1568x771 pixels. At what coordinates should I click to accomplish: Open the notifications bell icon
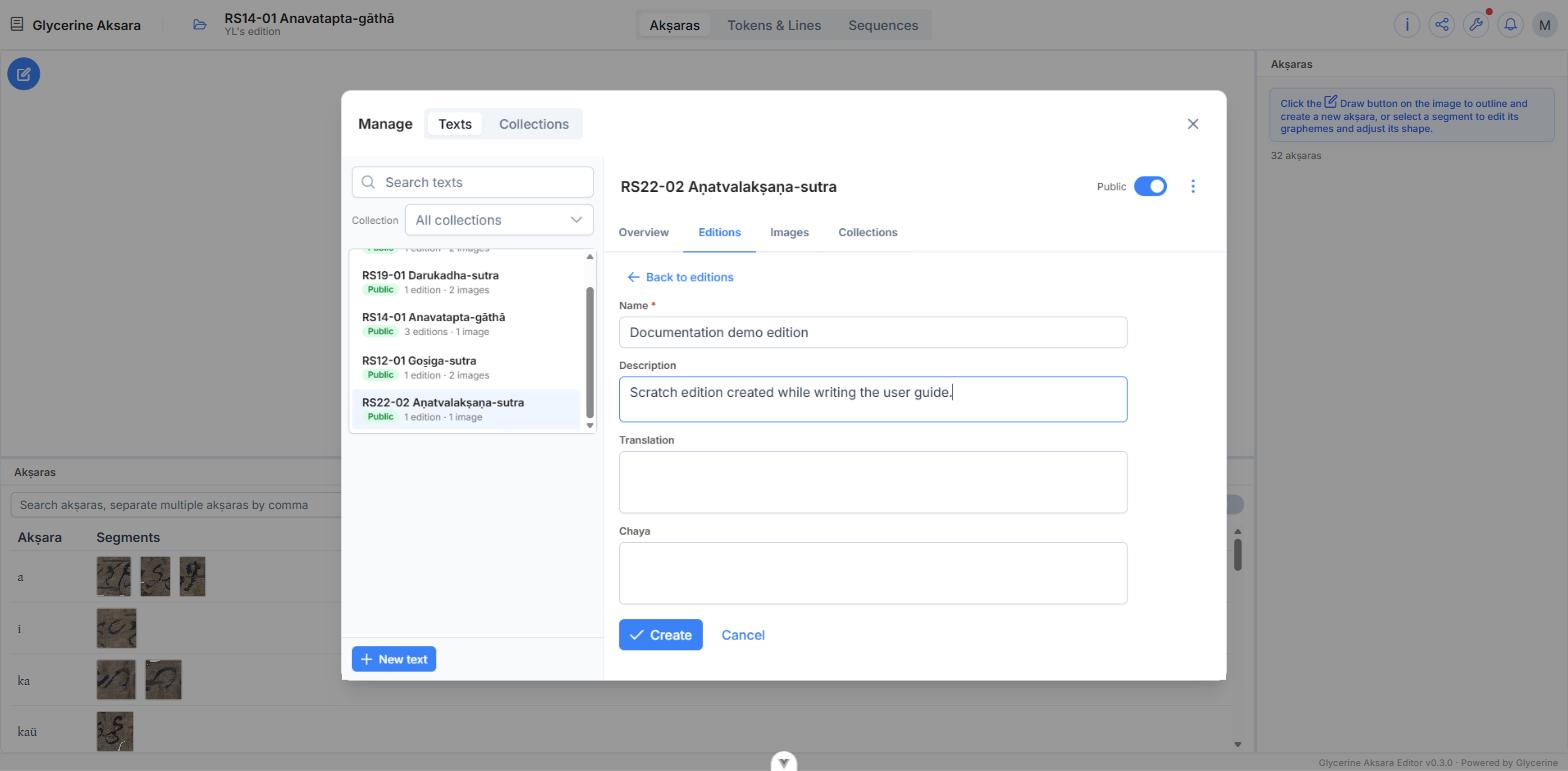1510,25
